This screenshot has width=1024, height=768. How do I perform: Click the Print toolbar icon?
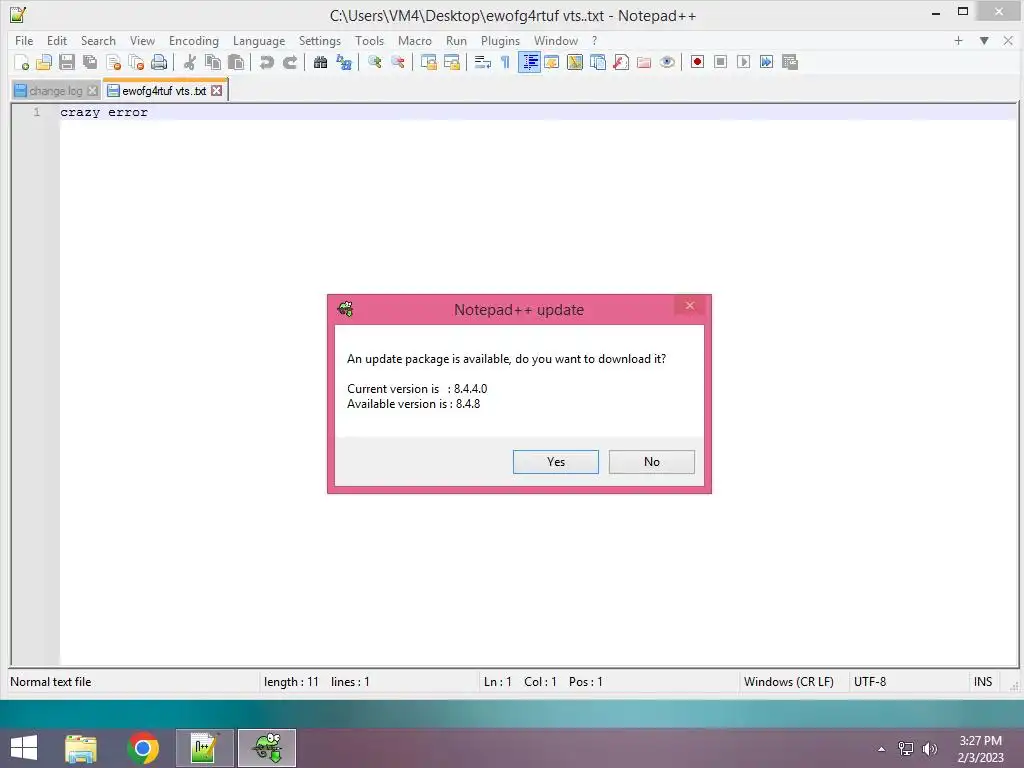159,62
